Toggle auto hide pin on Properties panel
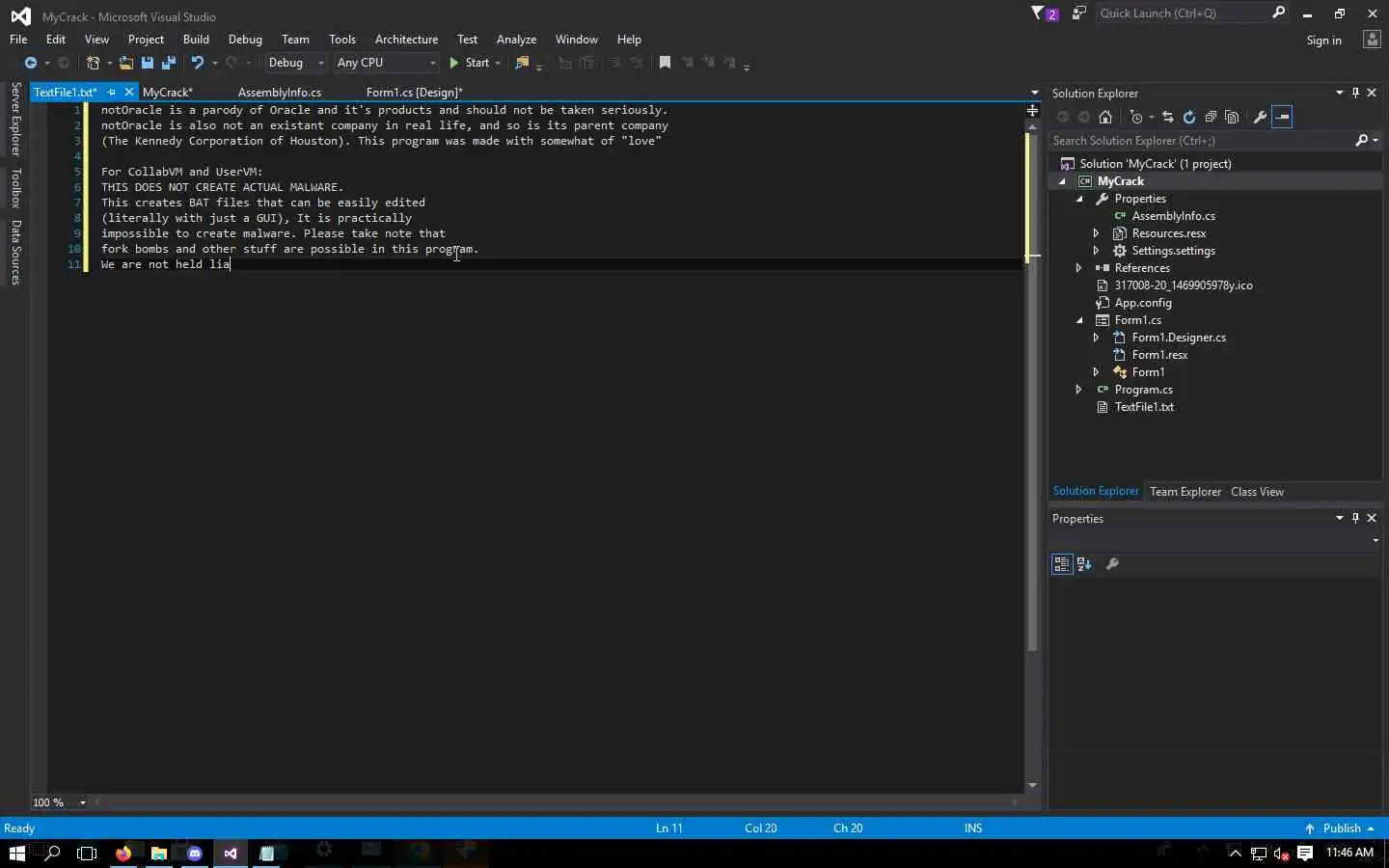1389x868 pixels. [1355, 518]
